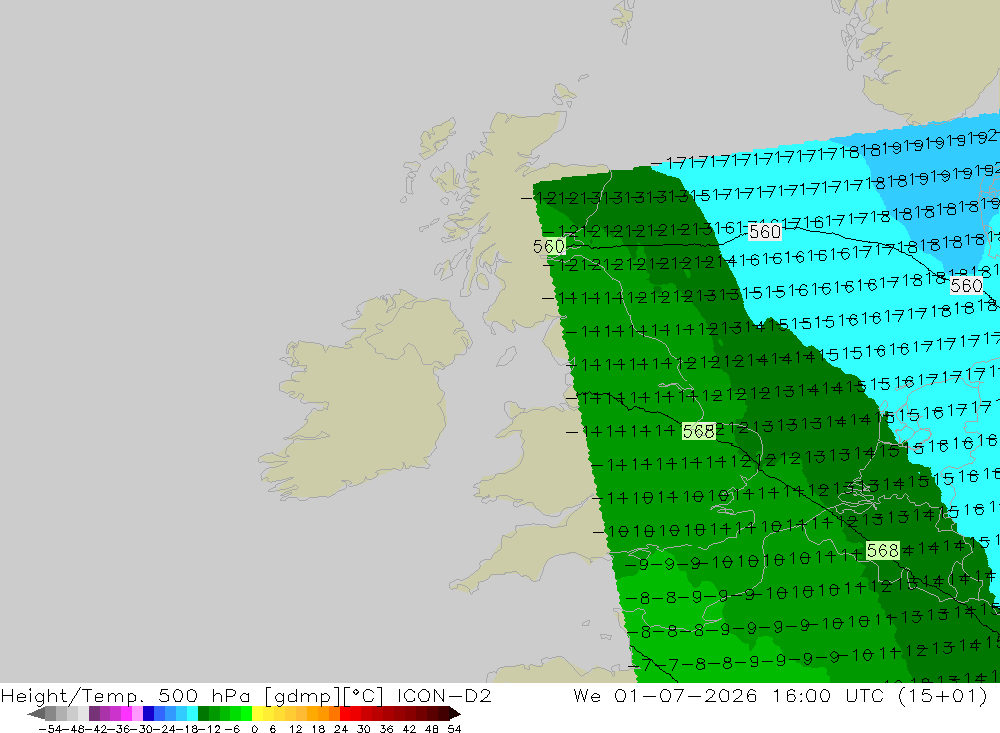Select the pure yellow legend swatch above 0
This screenshot has width=1000, height=733.
(x=258, y=713)
